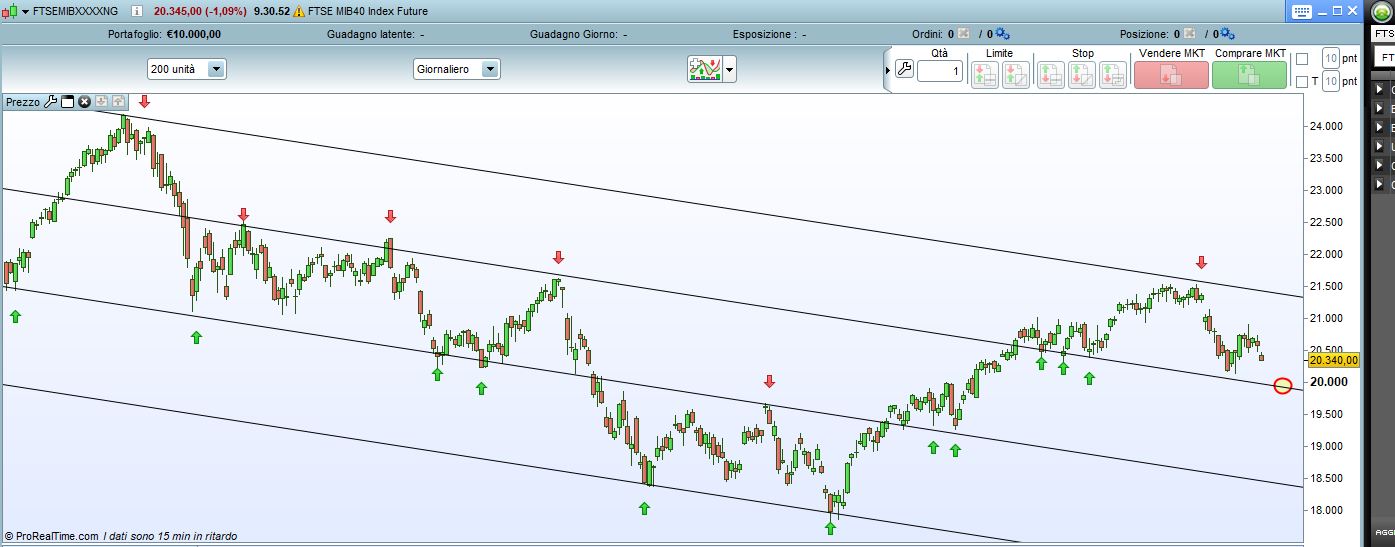Click the add indicator chart icon
This screenshot has height=547, width=1395.
(x=704, y=69)
